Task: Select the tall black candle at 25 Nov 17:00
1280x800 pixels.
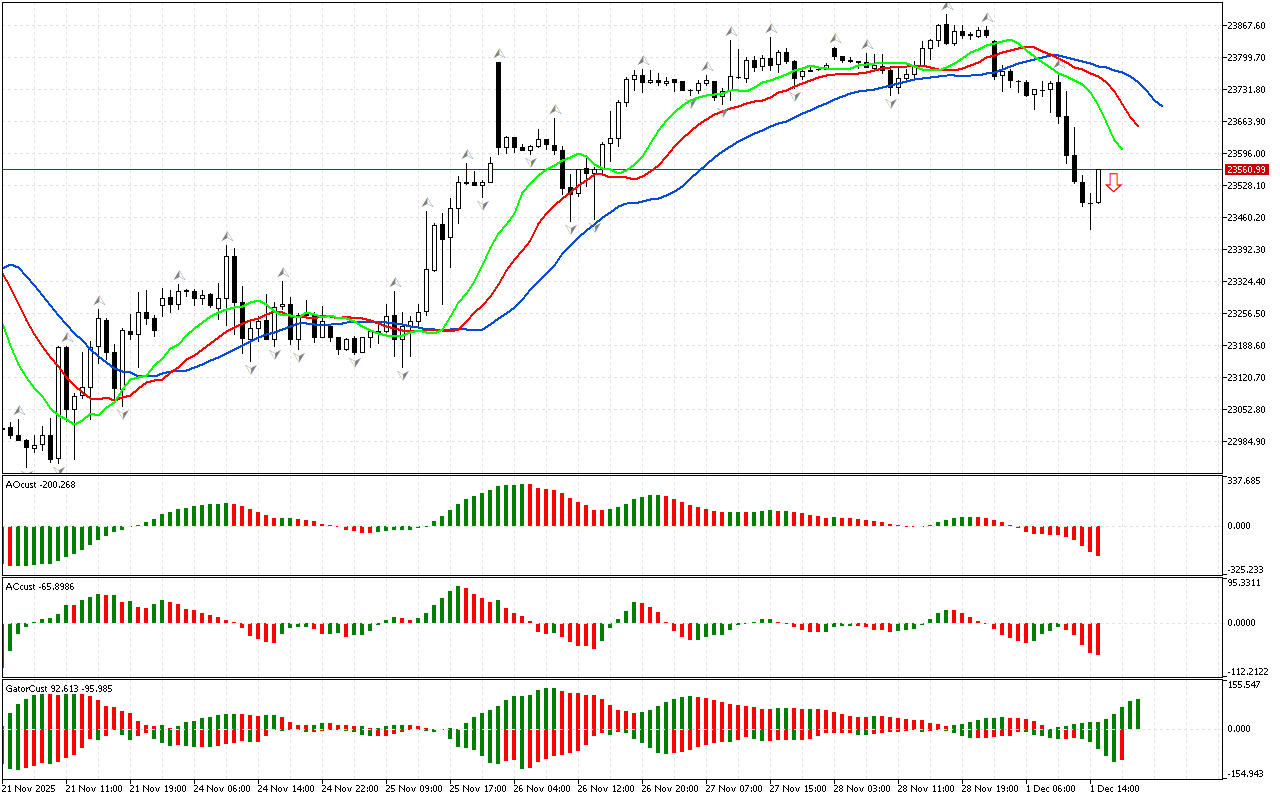Action: [x=498, y=105]
